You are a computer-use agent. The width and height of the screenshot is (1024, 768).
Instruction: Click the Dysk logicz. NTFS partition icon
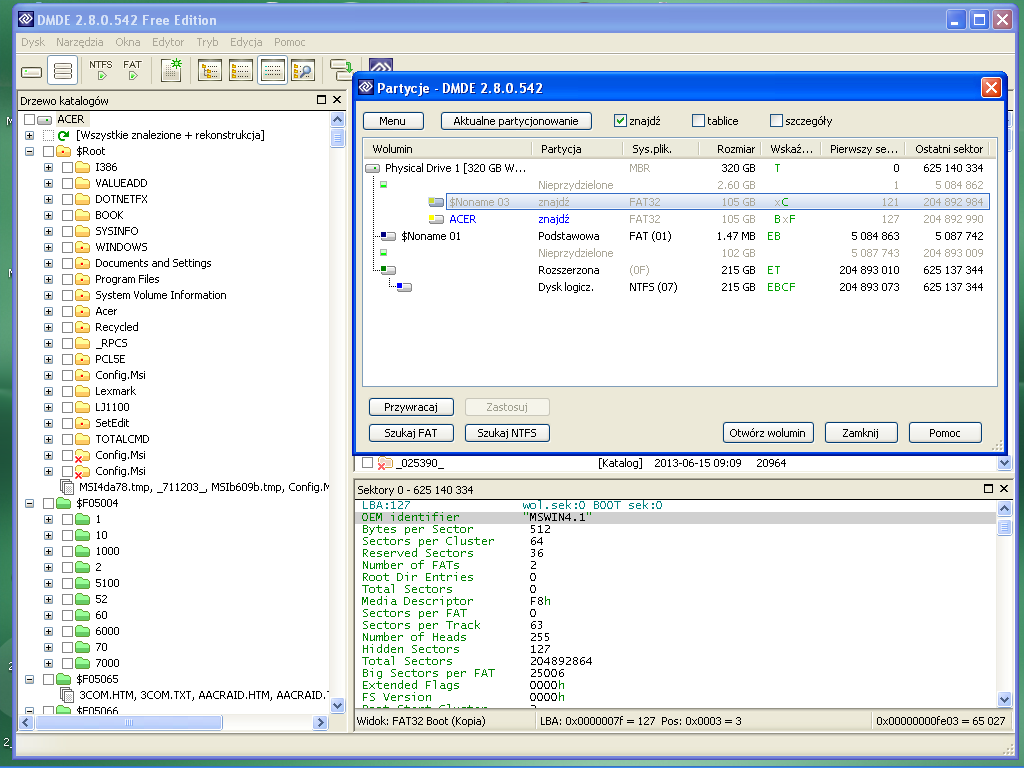point(404,287)
